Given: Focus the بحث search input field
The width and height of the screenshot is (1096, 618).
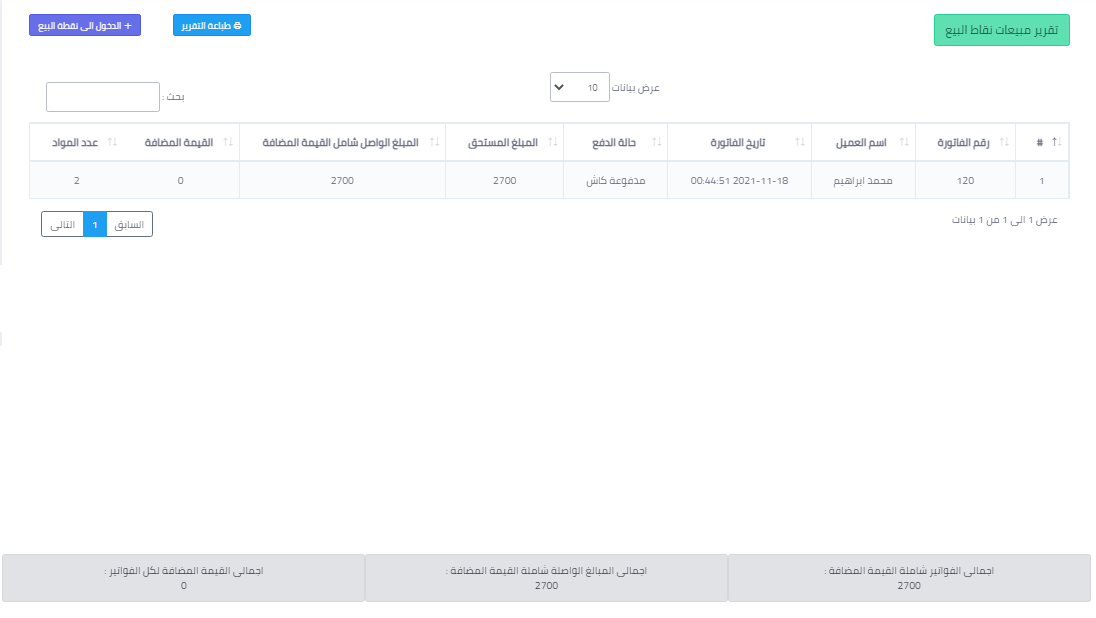Looking at the screenshot, I should point(103,97).
